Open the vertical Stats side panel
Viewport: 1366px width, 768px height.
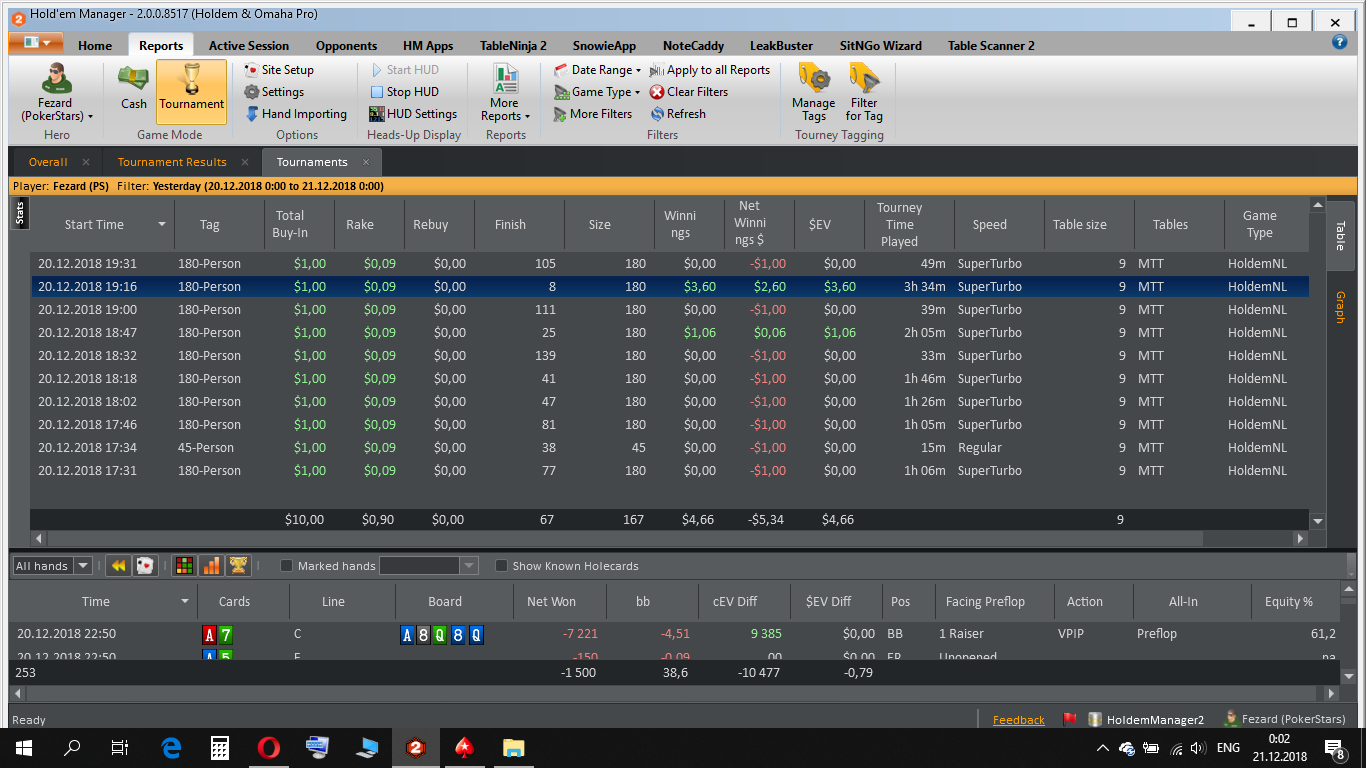(20, 213)
